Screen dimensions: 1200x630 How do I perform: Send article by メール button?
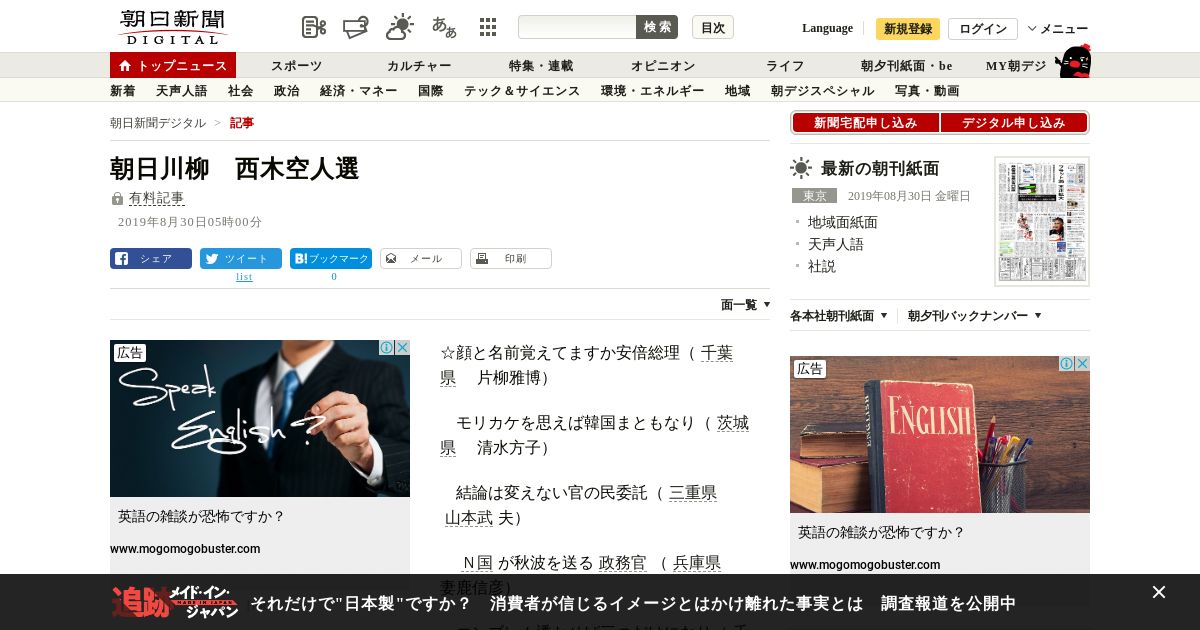tap(421, 258)
